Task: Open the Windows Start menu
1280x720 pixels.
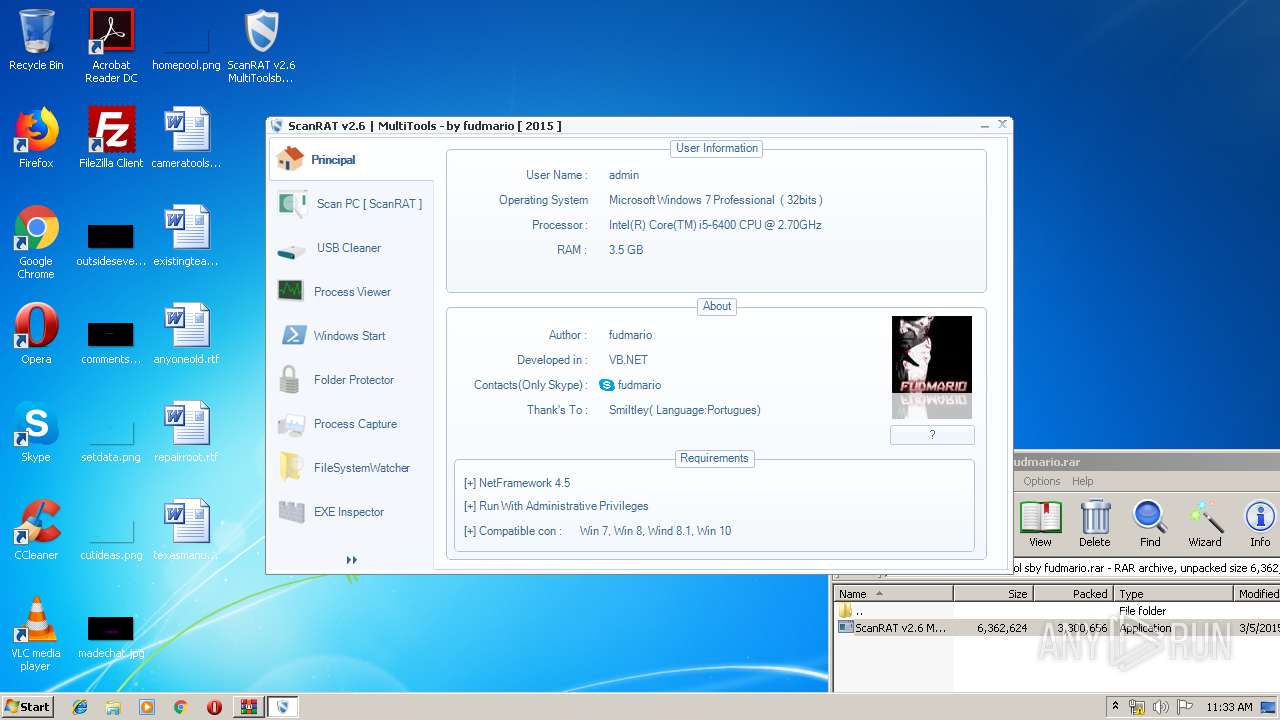Action: coord(27,706)
